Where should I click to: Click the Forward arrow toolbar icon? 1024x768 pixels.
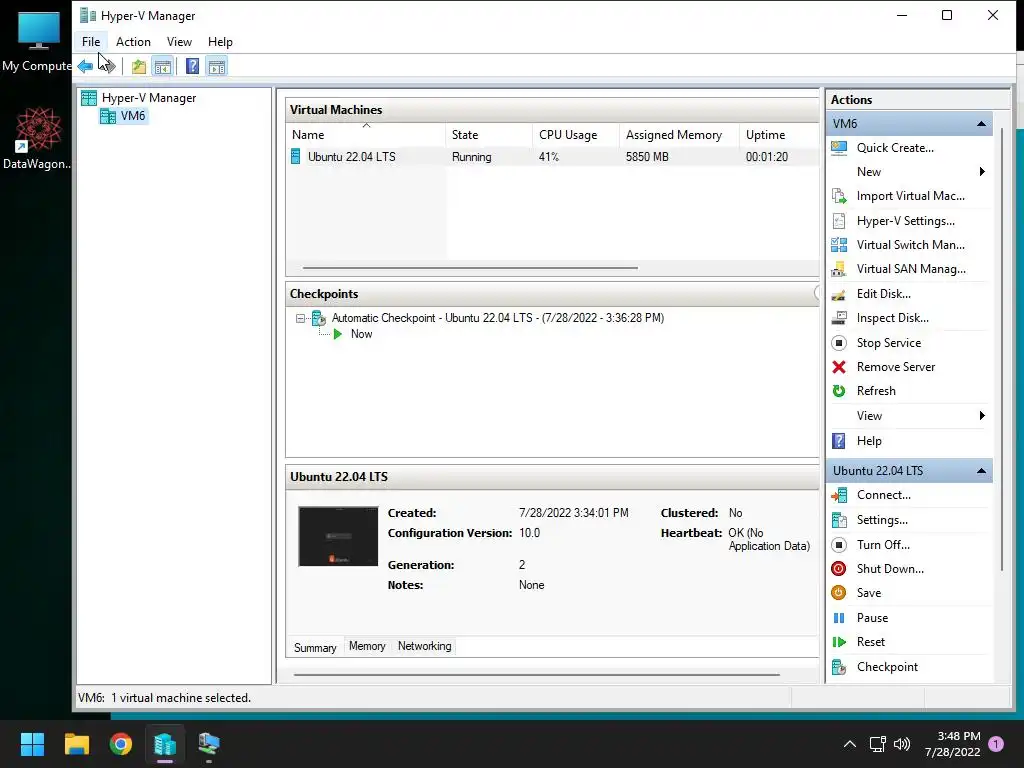108,66
